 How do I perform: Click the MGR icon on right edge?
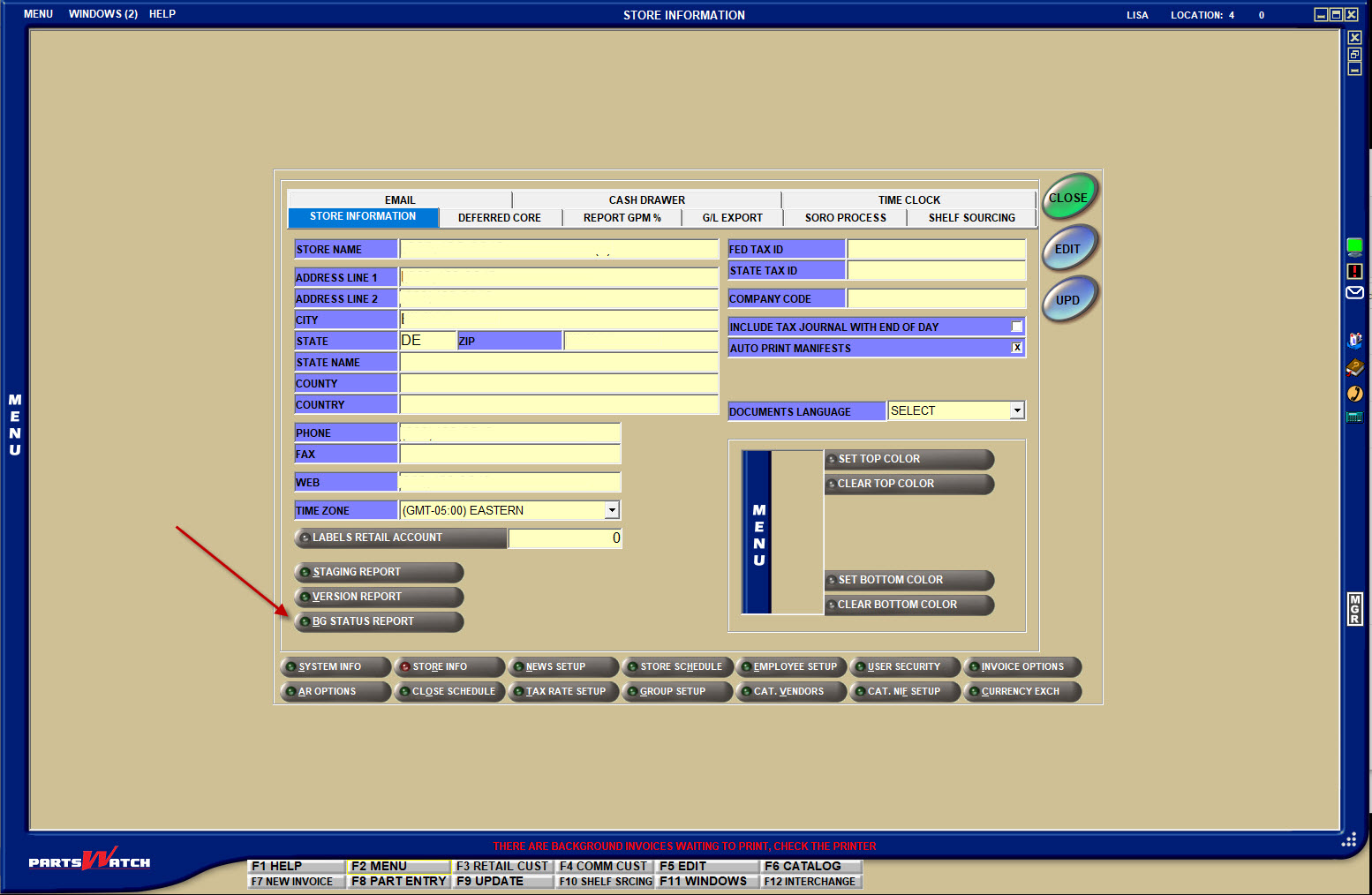click(1354, 609)
